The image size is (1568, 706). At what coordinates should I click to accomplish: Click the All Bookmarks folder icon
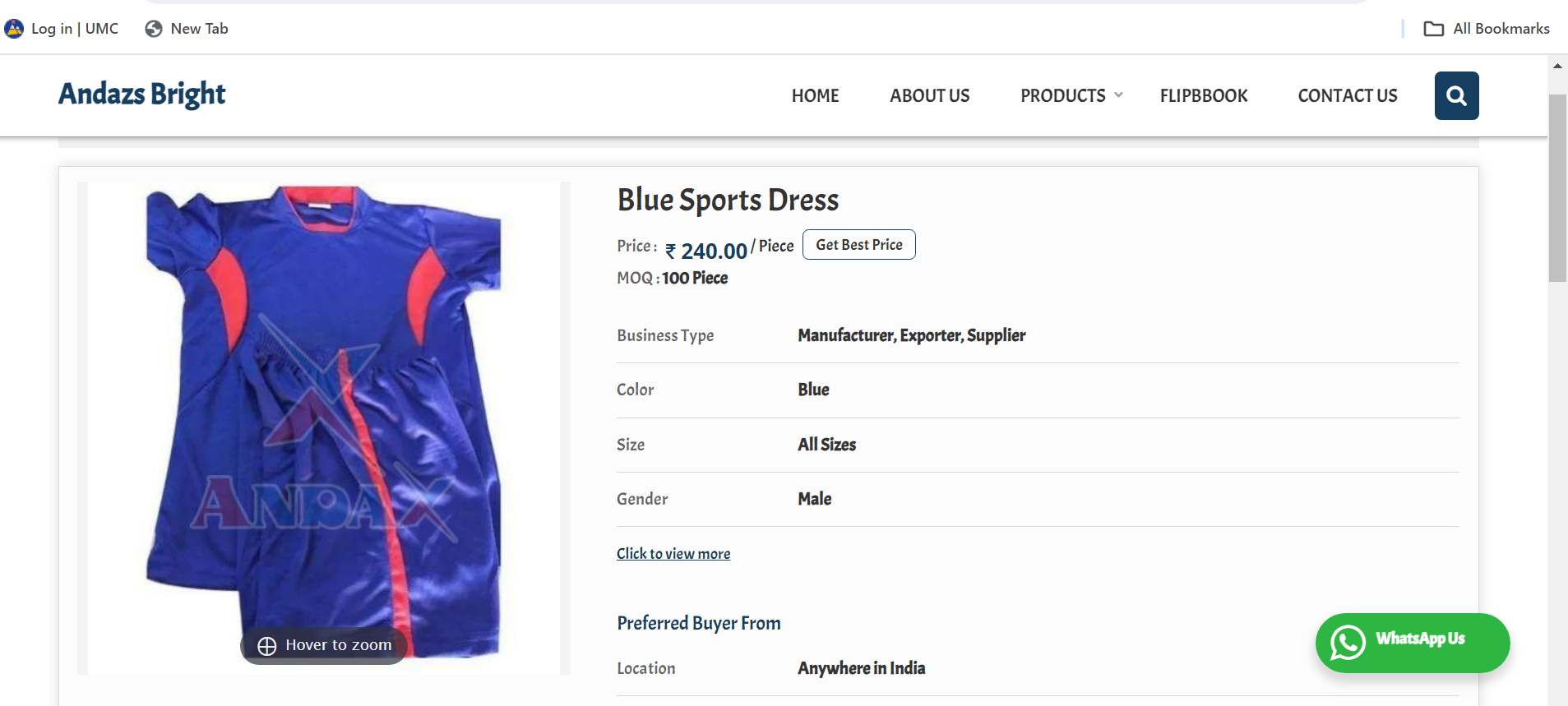[1433, 29]
